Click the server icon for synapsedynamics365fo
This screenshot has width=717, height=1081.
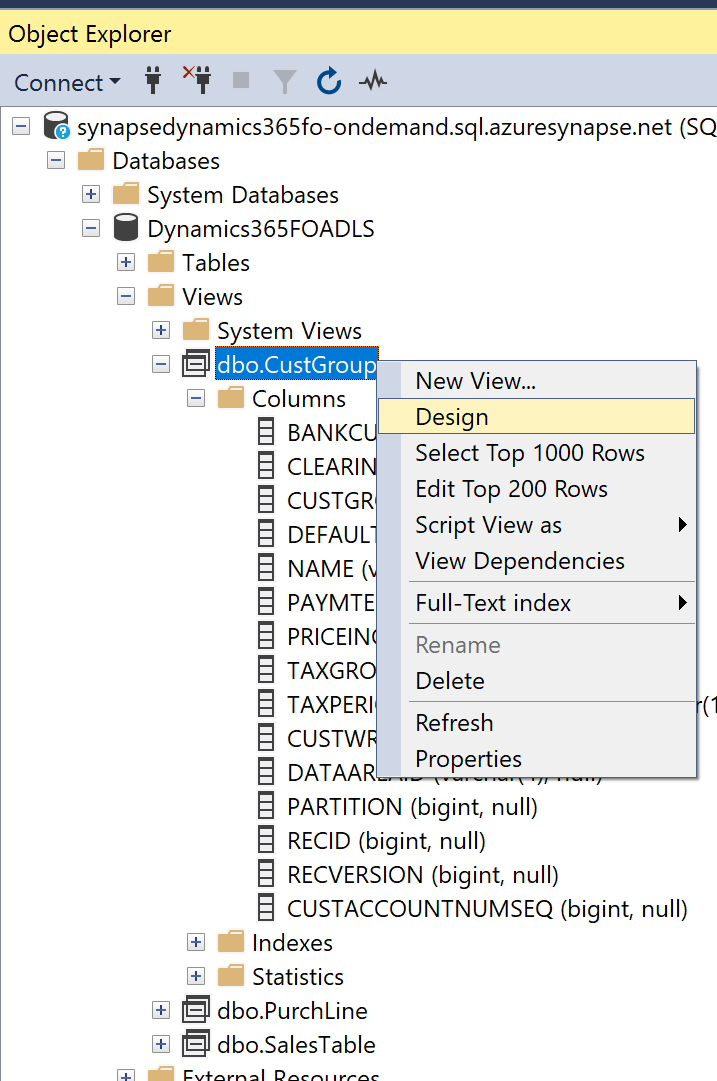pos(56,125)
